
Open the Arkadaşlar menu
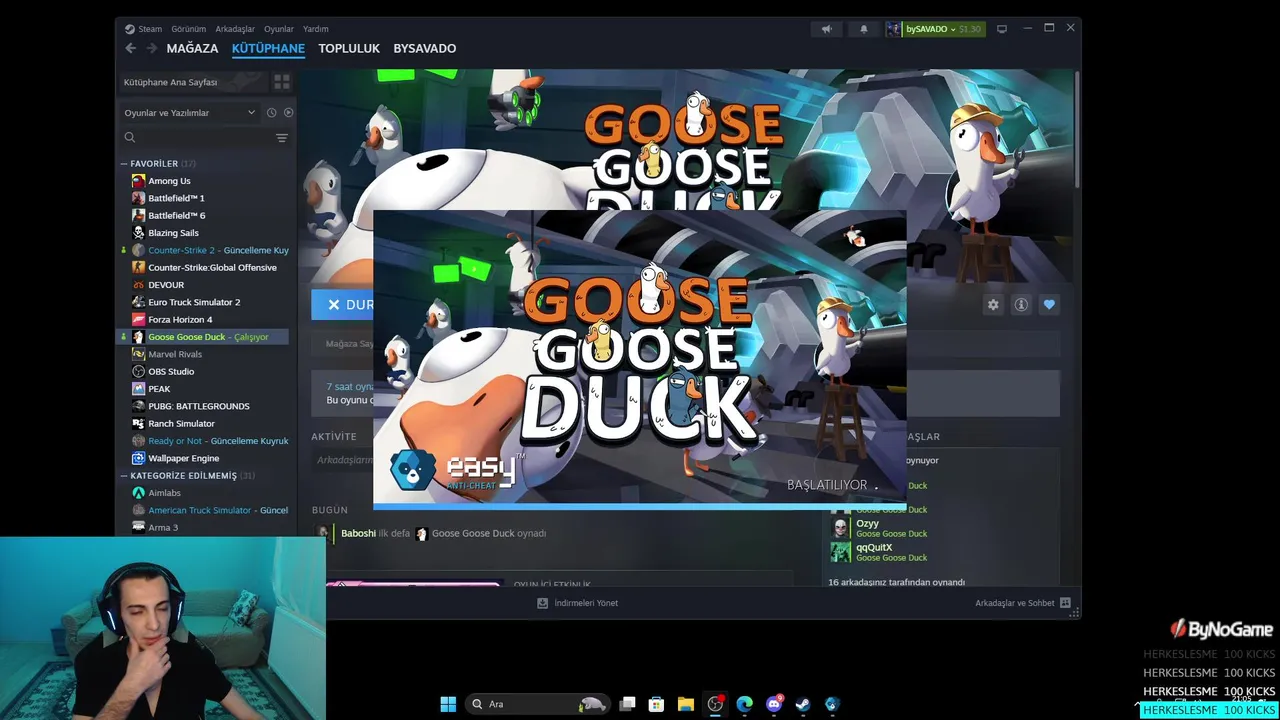(x=235, y=29)
